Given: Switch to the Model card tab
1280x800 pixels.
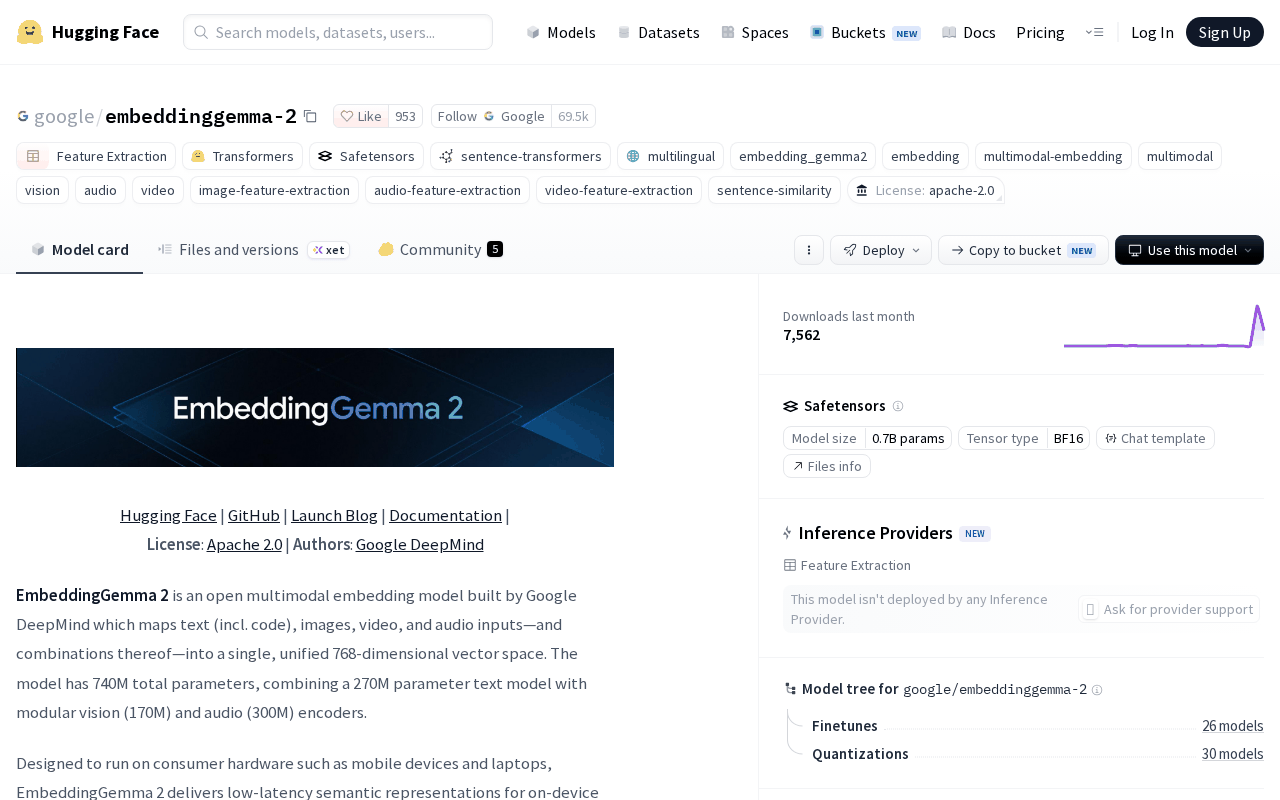Looking at the screenshot, I should pyautogui.click(x=80, y=250).
